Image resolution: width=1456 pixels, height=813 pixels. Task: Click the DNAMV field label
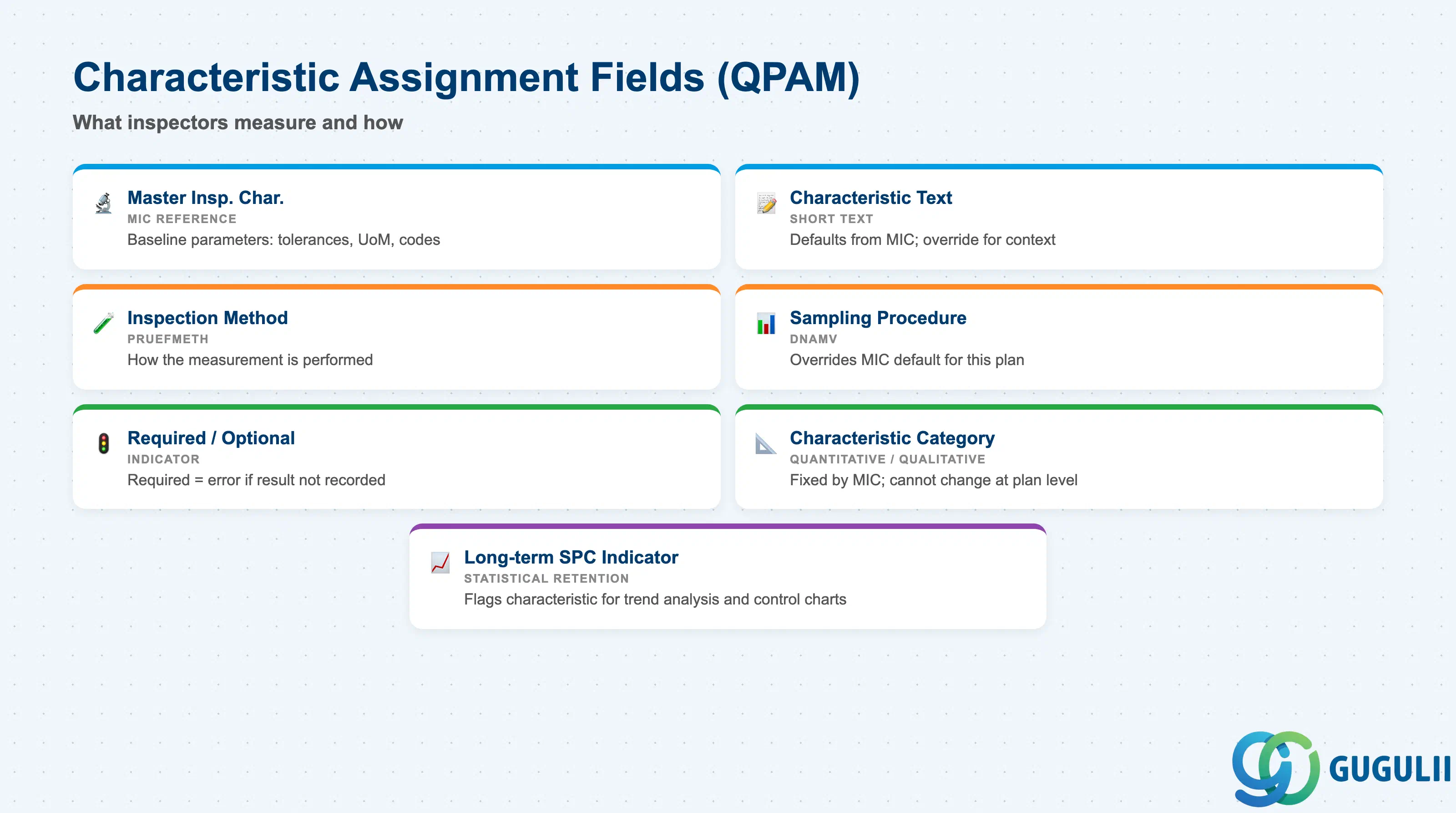(x=814, y=339)
